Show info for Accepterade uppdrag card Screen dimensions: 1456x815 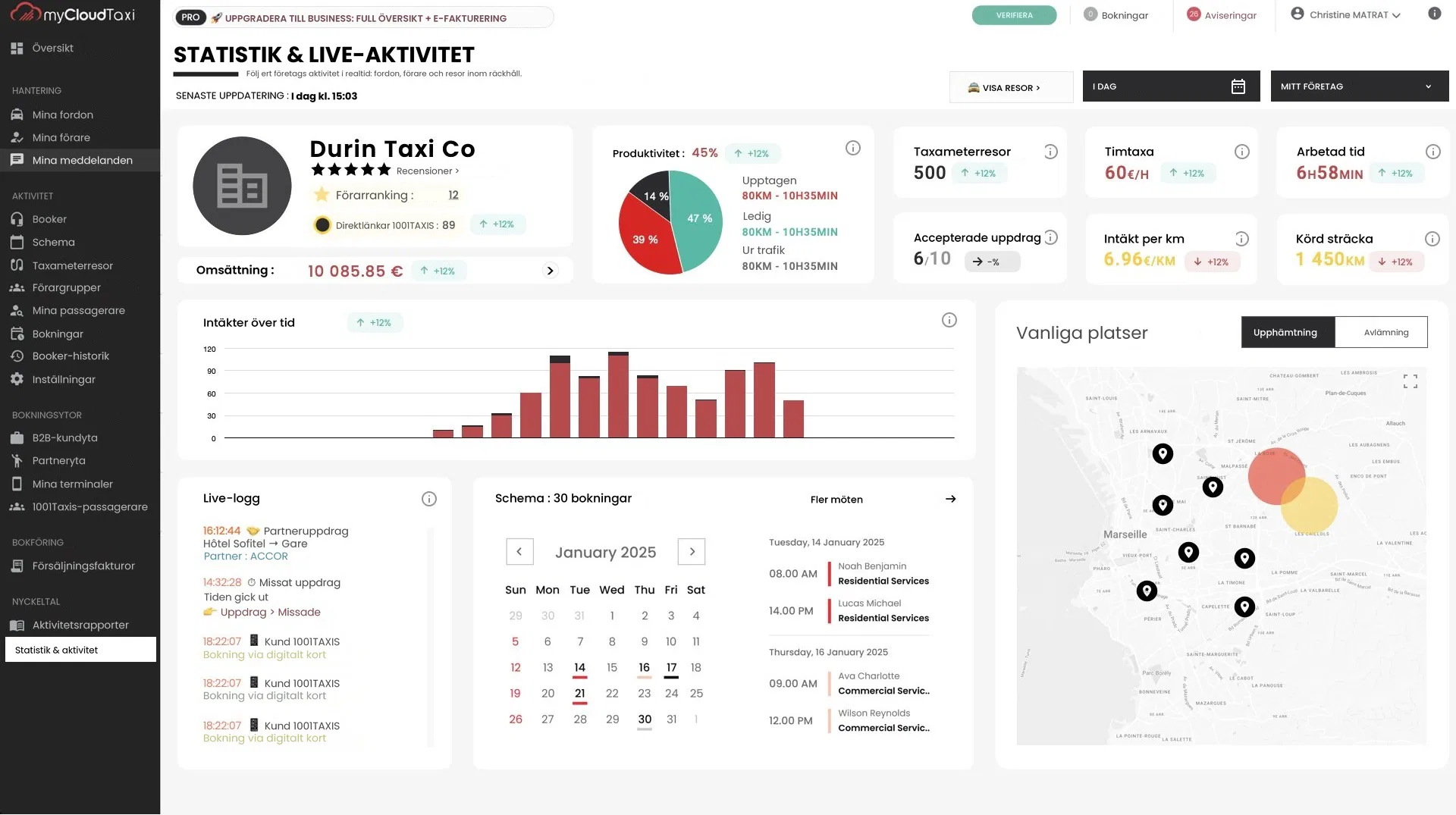(x=1051, y=237)
